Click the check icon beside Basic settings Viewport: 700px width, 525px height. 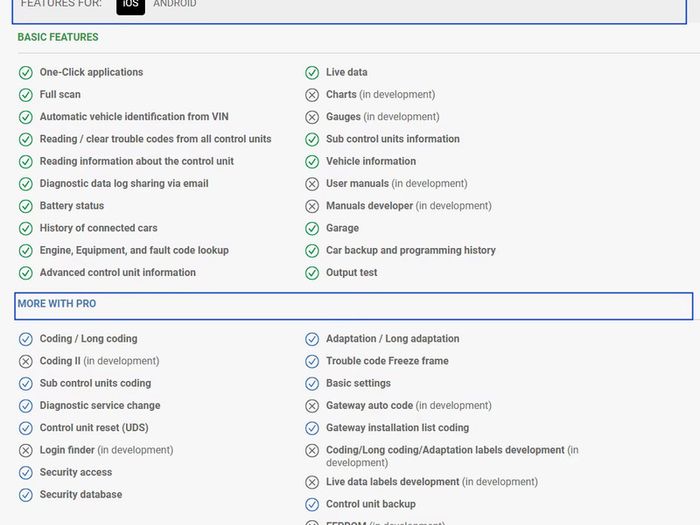pos(312,383)
